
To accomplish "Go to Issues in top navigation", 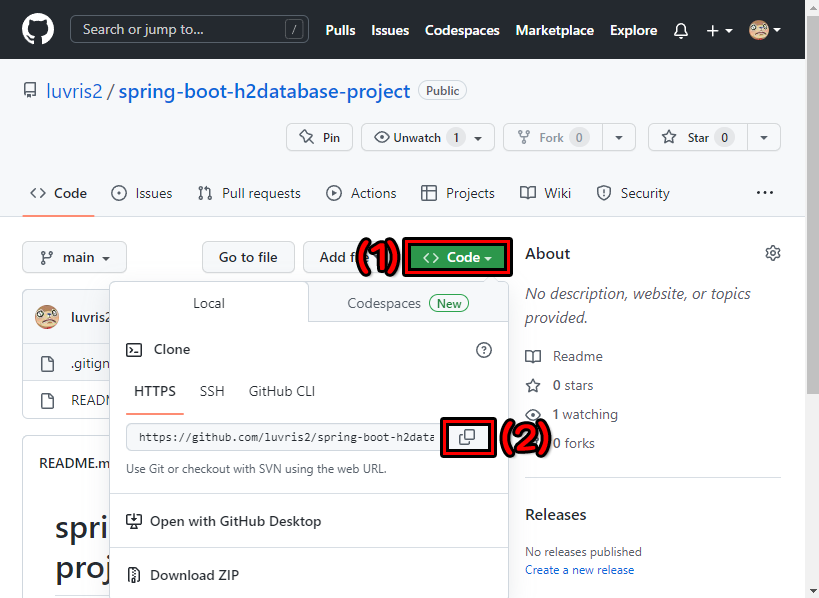I will [x=390, y=30].
